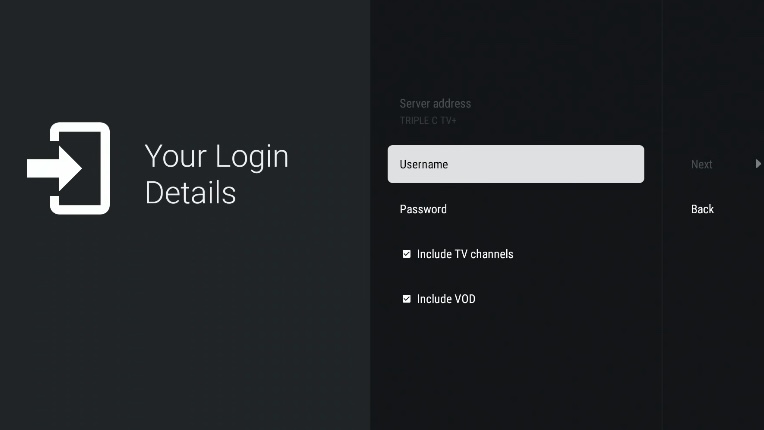Click the door frame of login icon
Screen dimensions: 764x430
96,168
